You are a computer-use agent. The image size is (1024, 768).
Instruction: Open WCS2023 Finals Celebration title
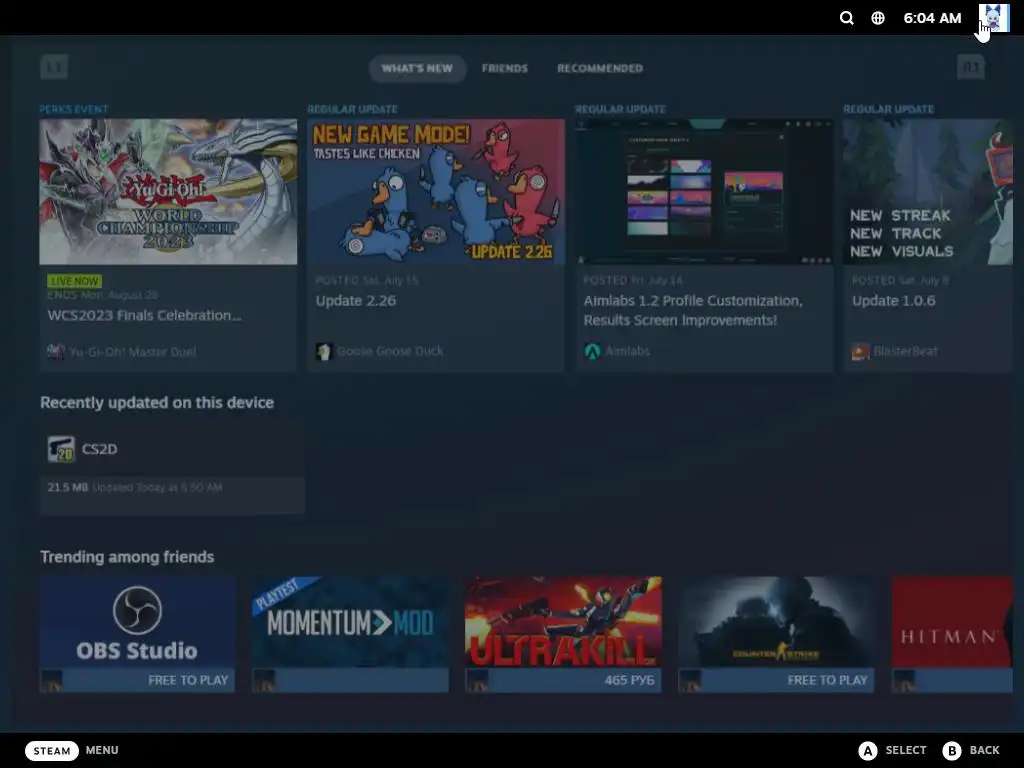click(x=144, y=315)
